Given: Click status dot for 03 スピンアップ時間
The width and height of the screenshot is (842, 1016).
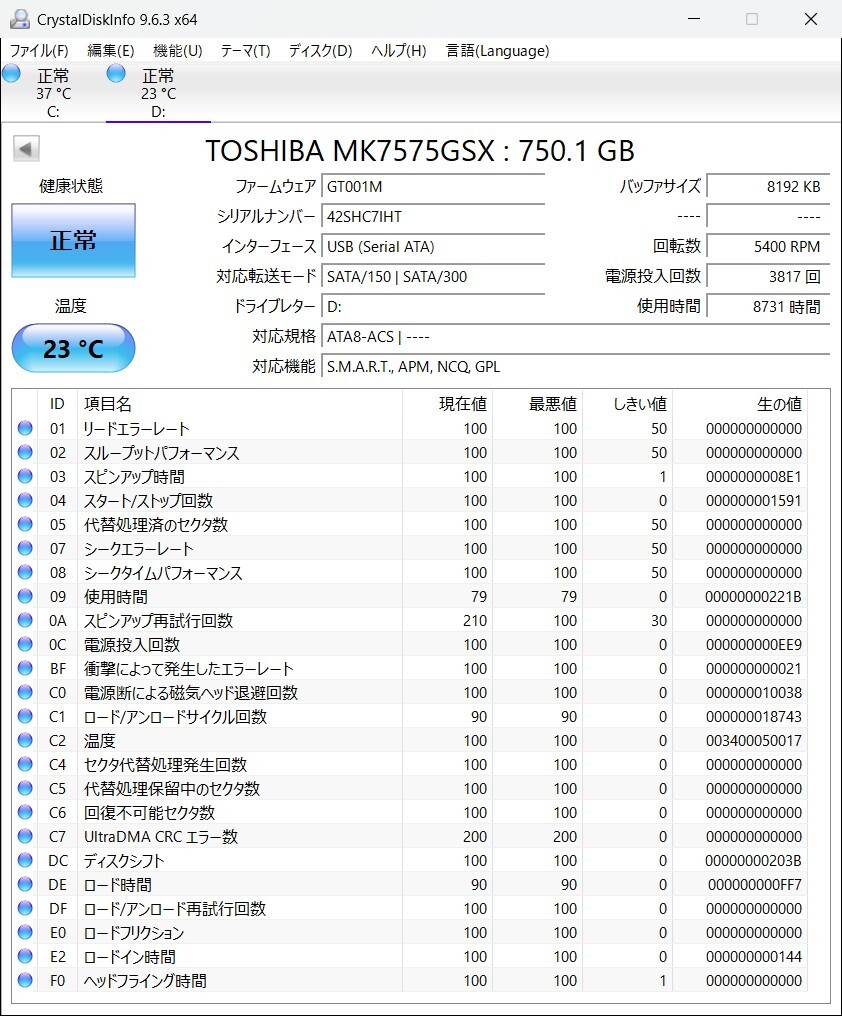Looking at the screenshot, I should (x=25, y=476).
